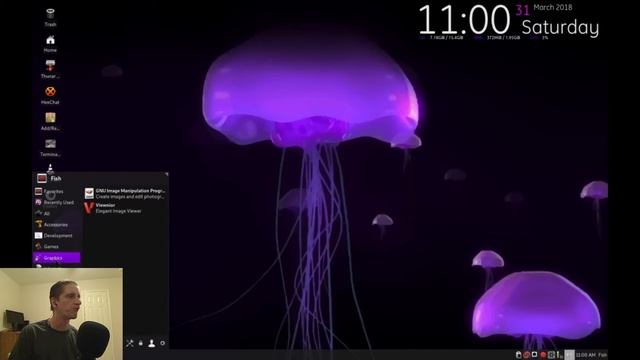Open the settings tools icon in menu footer

point(130,343)
